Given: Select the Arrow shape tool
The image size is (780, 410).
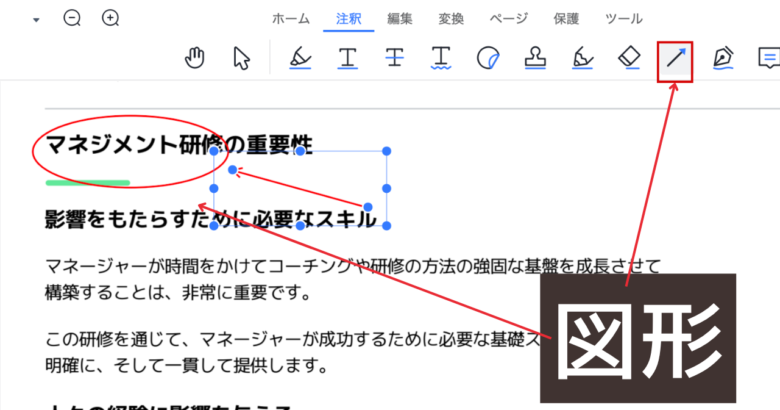Looking at the screenshot, I should point(675,60).
